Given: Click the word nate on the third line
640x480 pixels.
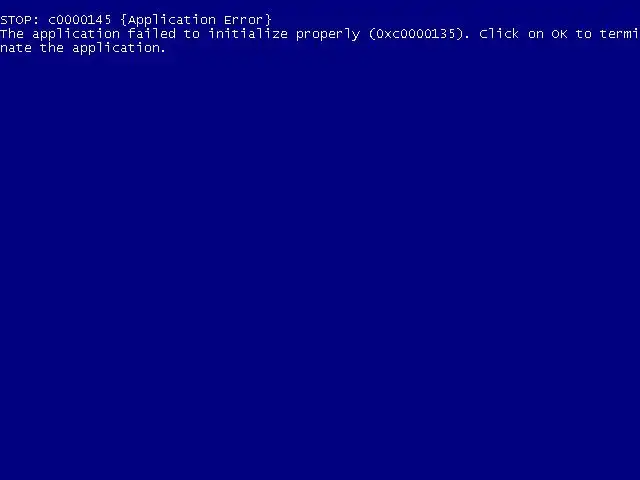Looking at the screenshot, I should pos(16,48).
